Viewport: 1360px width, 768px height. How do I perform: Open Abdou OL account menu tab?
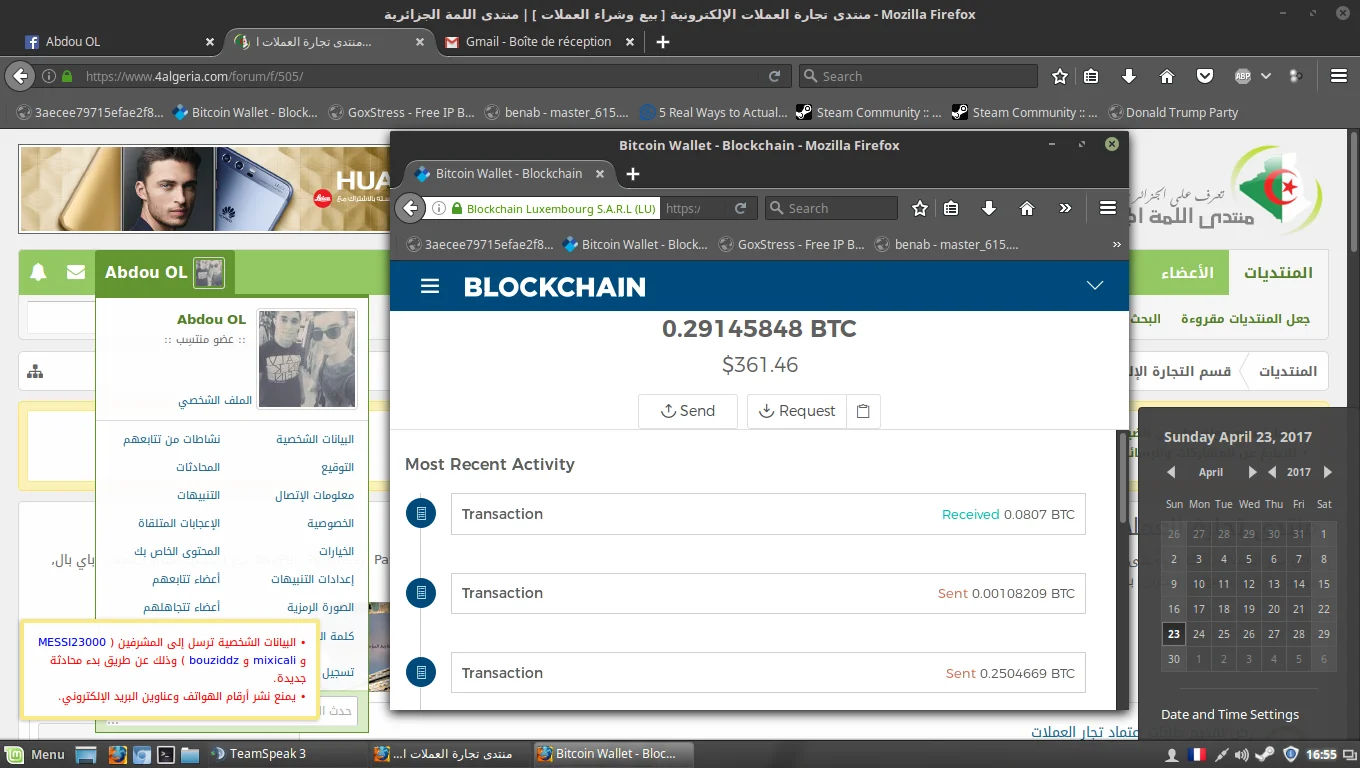pyautogui.click(x=165, y=272)
